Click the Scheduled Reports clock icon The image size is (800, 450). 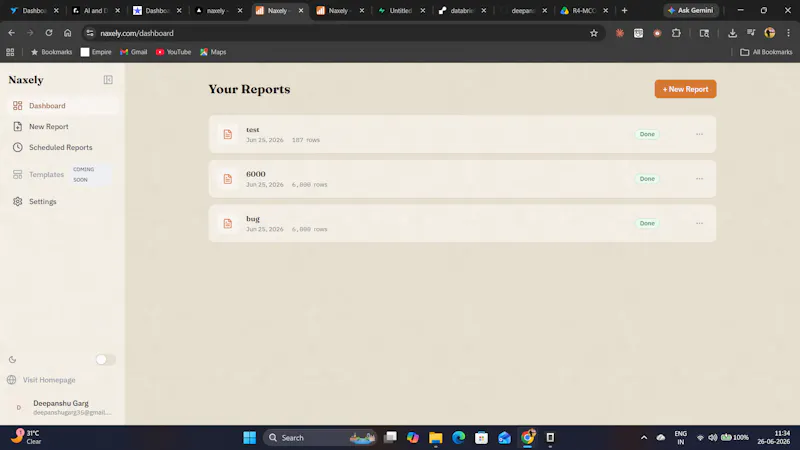pos(18,147)
